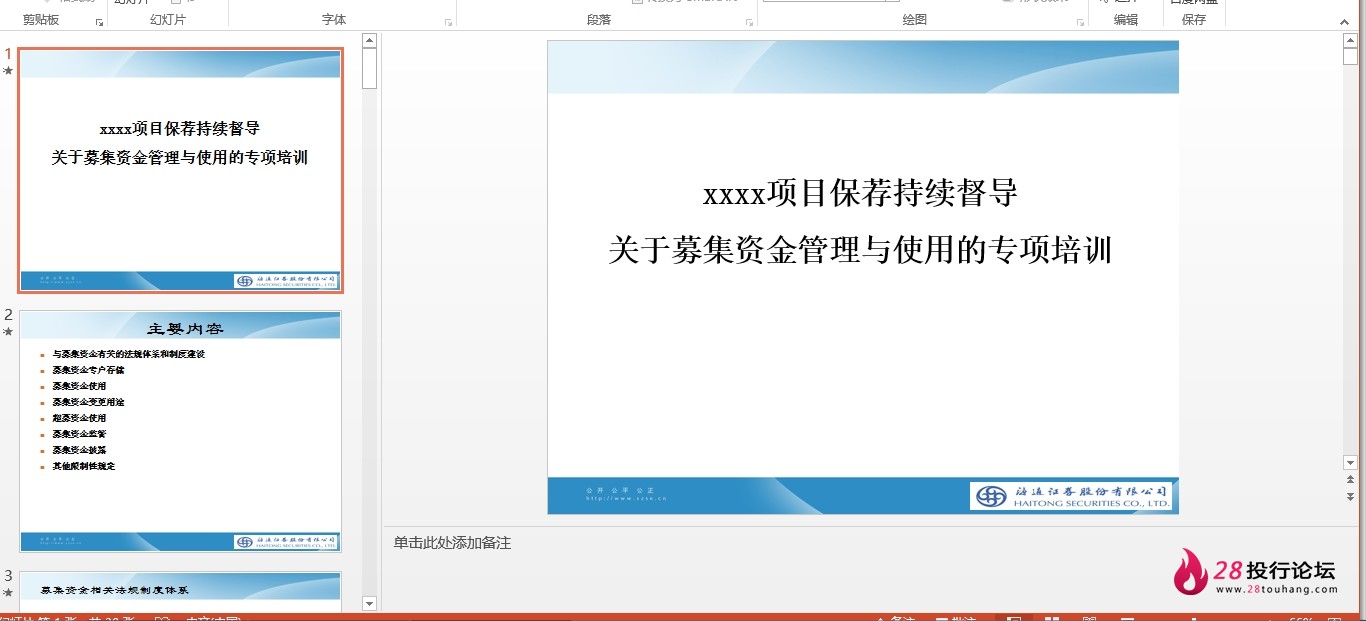Click the slide editor scroll-down arrow
The width and height of the screenshot is (1366, 621).
(1350, 463)
